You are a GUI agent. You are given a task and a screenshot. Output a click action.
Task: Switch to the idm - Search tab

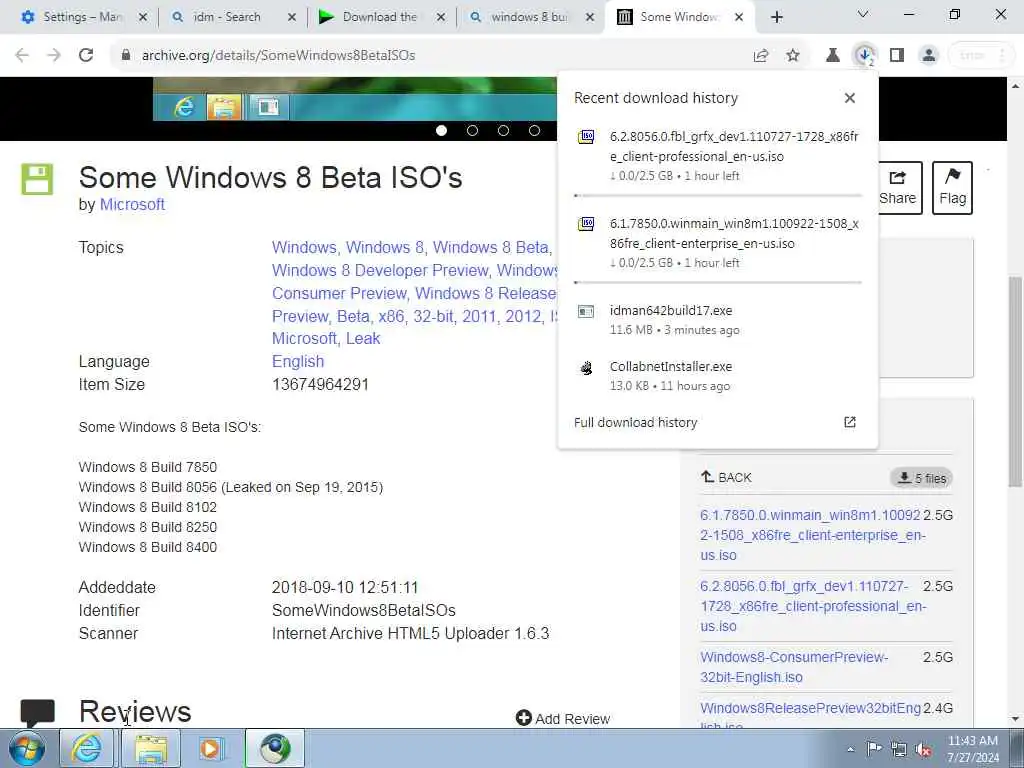pyautogui.click(x=225, y=17)
